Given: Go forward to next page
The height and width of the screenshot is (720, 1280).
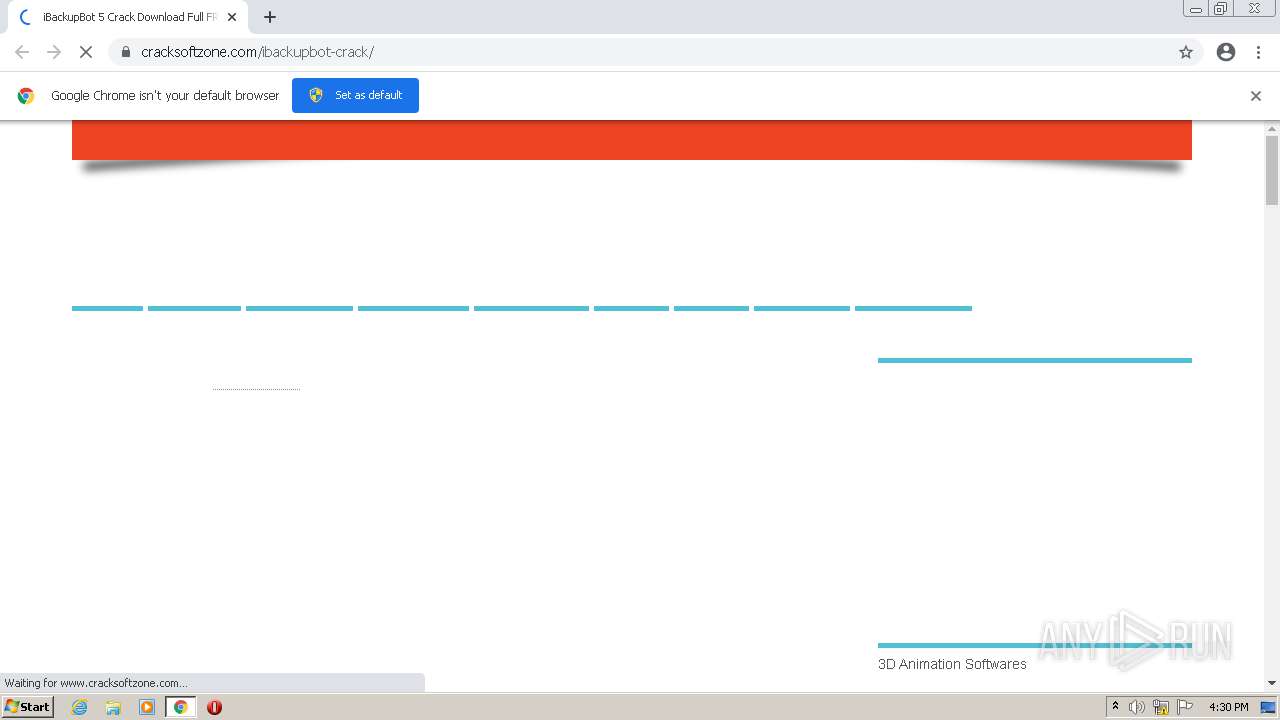Looking at the screenshot, I should [54, 52].
